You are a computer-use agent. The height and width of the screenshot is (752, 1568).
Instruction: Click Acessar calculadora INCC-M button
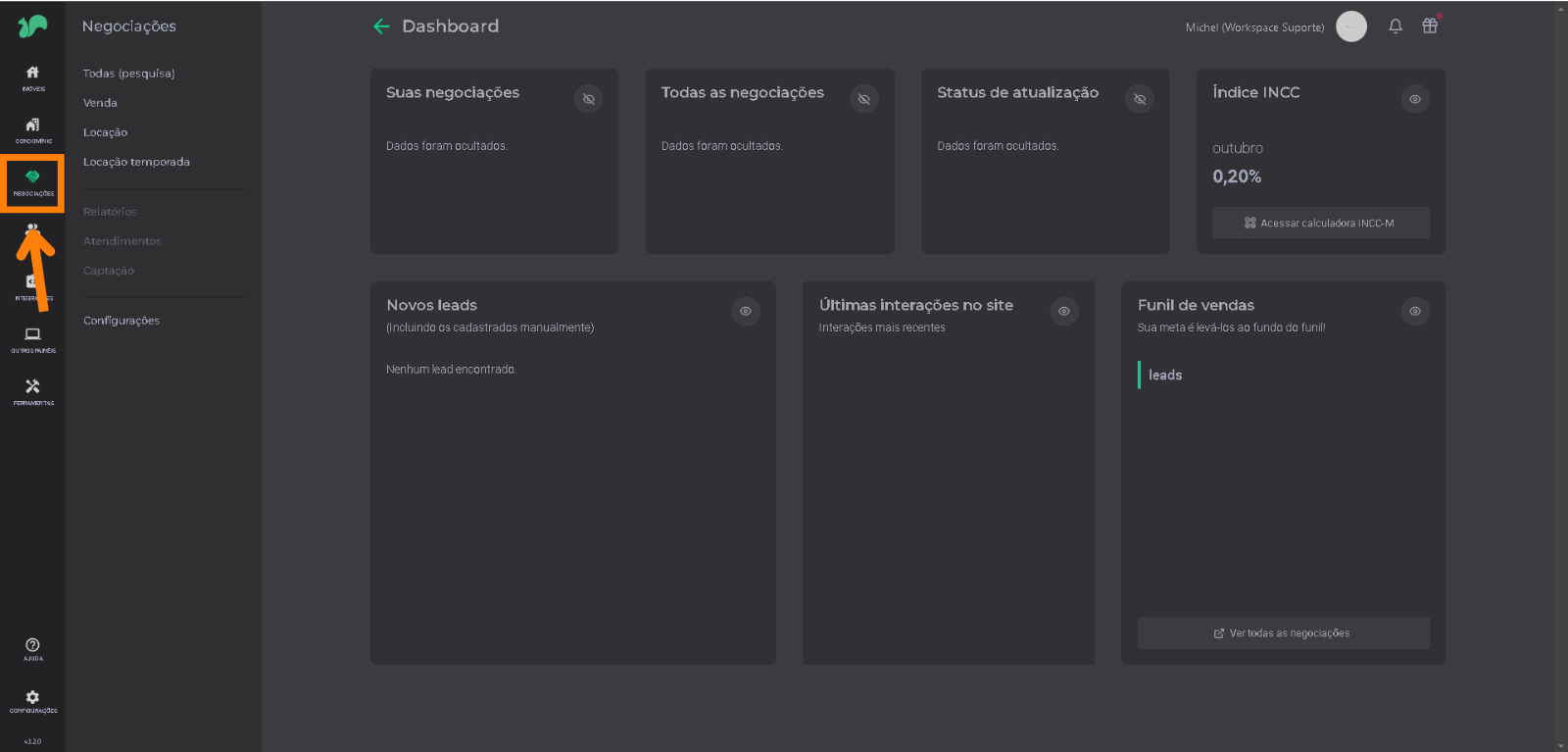pyautogui.click(x=1321, y=223)
